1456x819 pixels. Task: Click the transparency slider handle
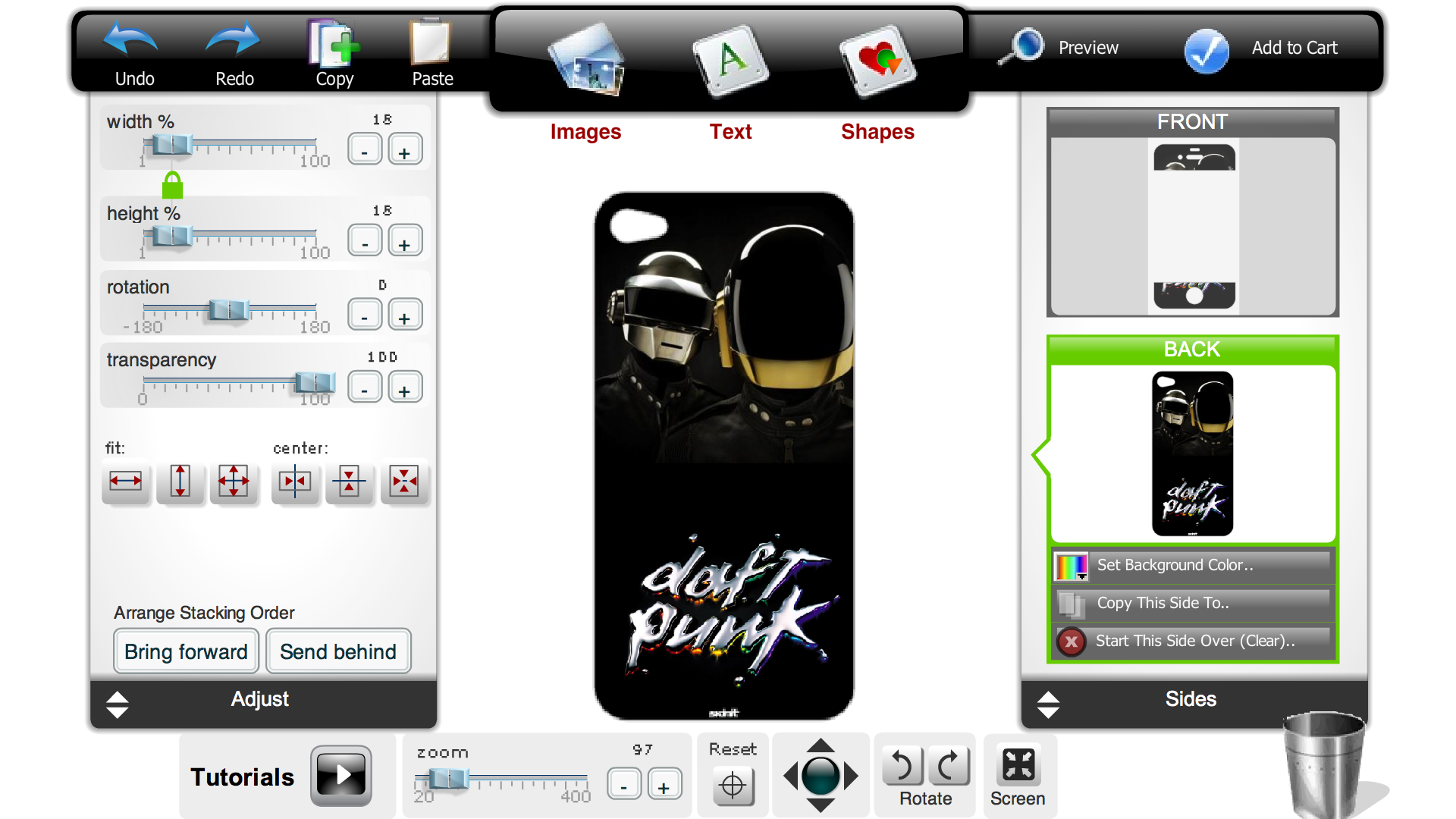[x=315, y=382]
